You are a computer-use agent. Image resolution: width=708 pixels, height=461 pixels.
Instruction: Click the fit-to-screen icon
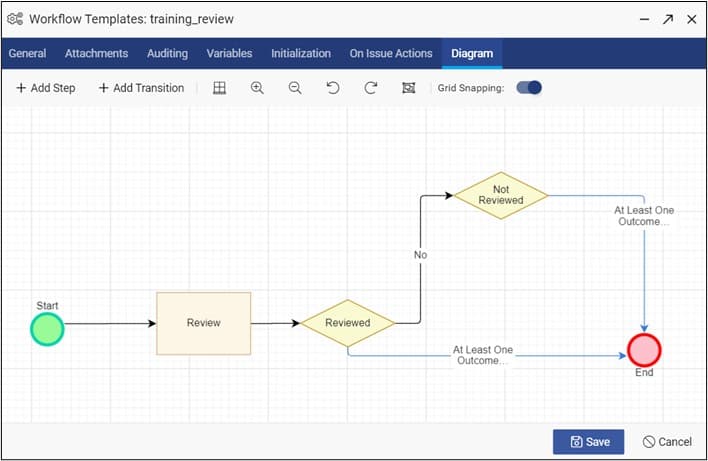tap(408, 88)
